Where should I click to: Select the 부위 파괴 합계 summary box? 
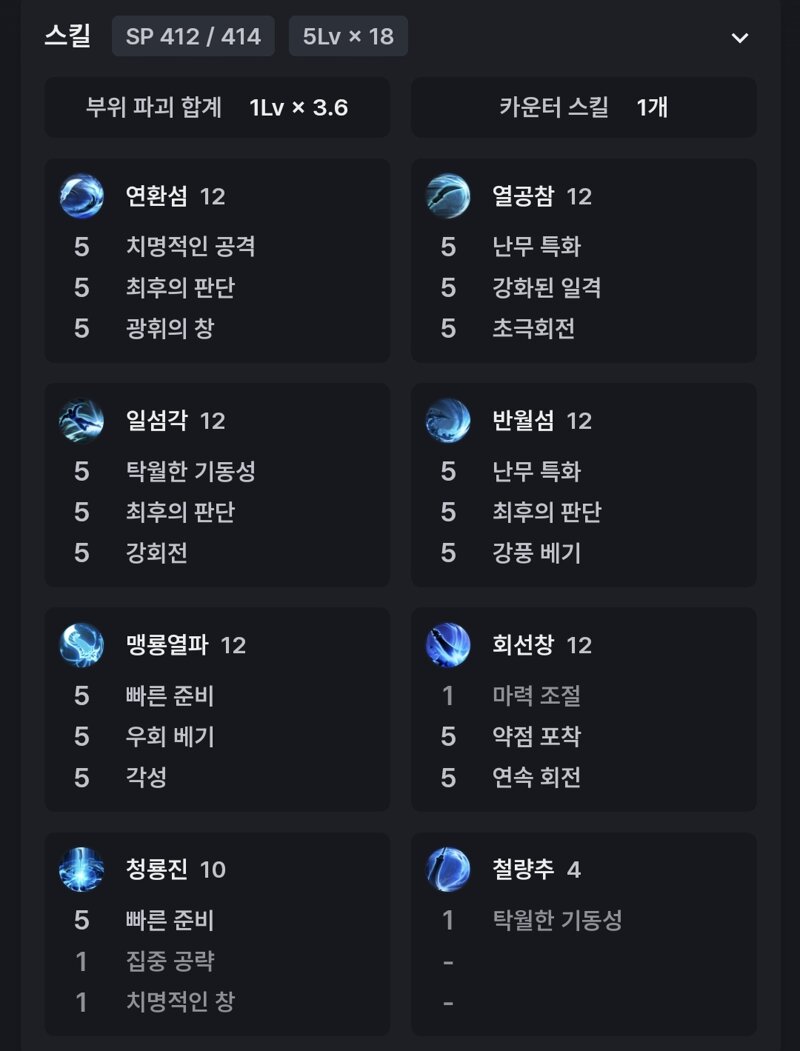click(217, 107)
